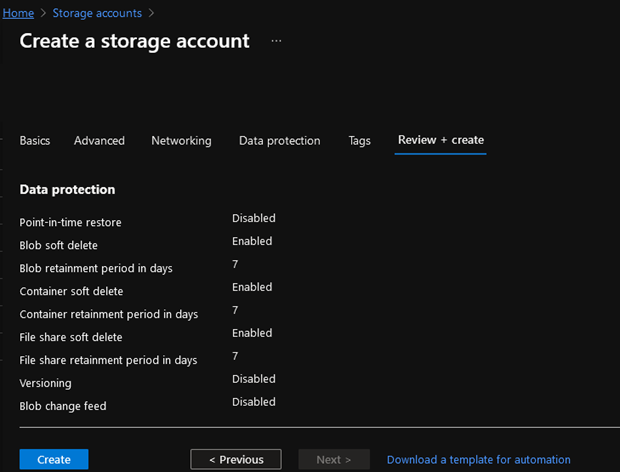The height and width of the screenshot is (472, 620).
Task: Click the Container soft delete label
Action: (x=71, y=291)
